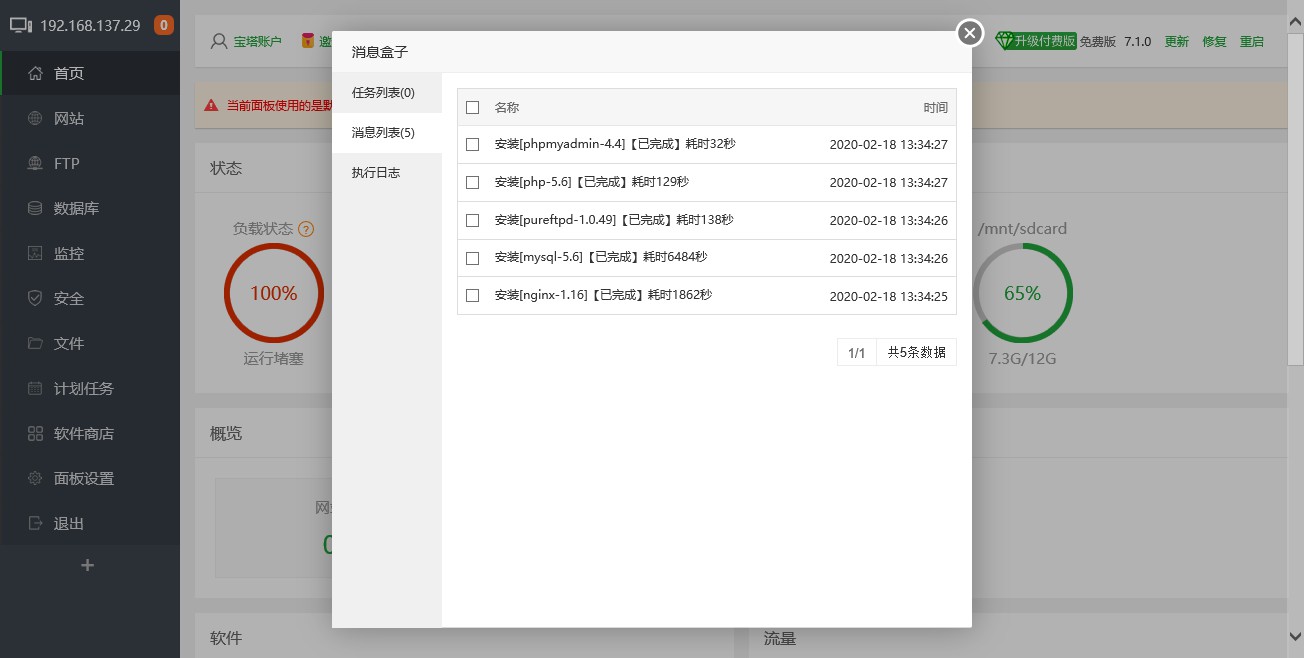
Task: Click the load status 100% ring
Action: (x=273, y=293)
